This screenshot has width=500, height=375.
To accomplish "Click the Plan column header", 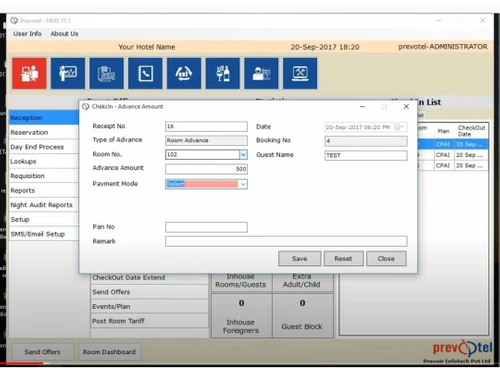I will [444, 131].
